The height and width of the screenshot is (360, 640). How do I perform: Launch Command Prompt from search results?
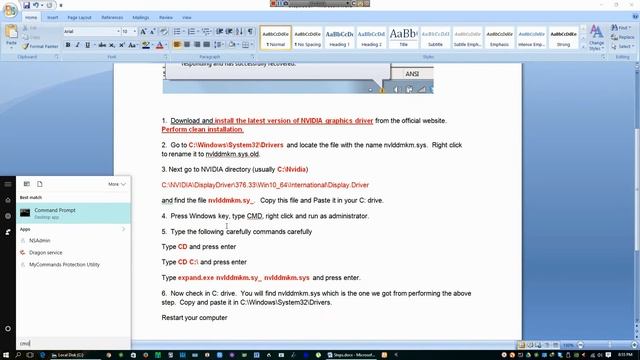pos(73,213)
